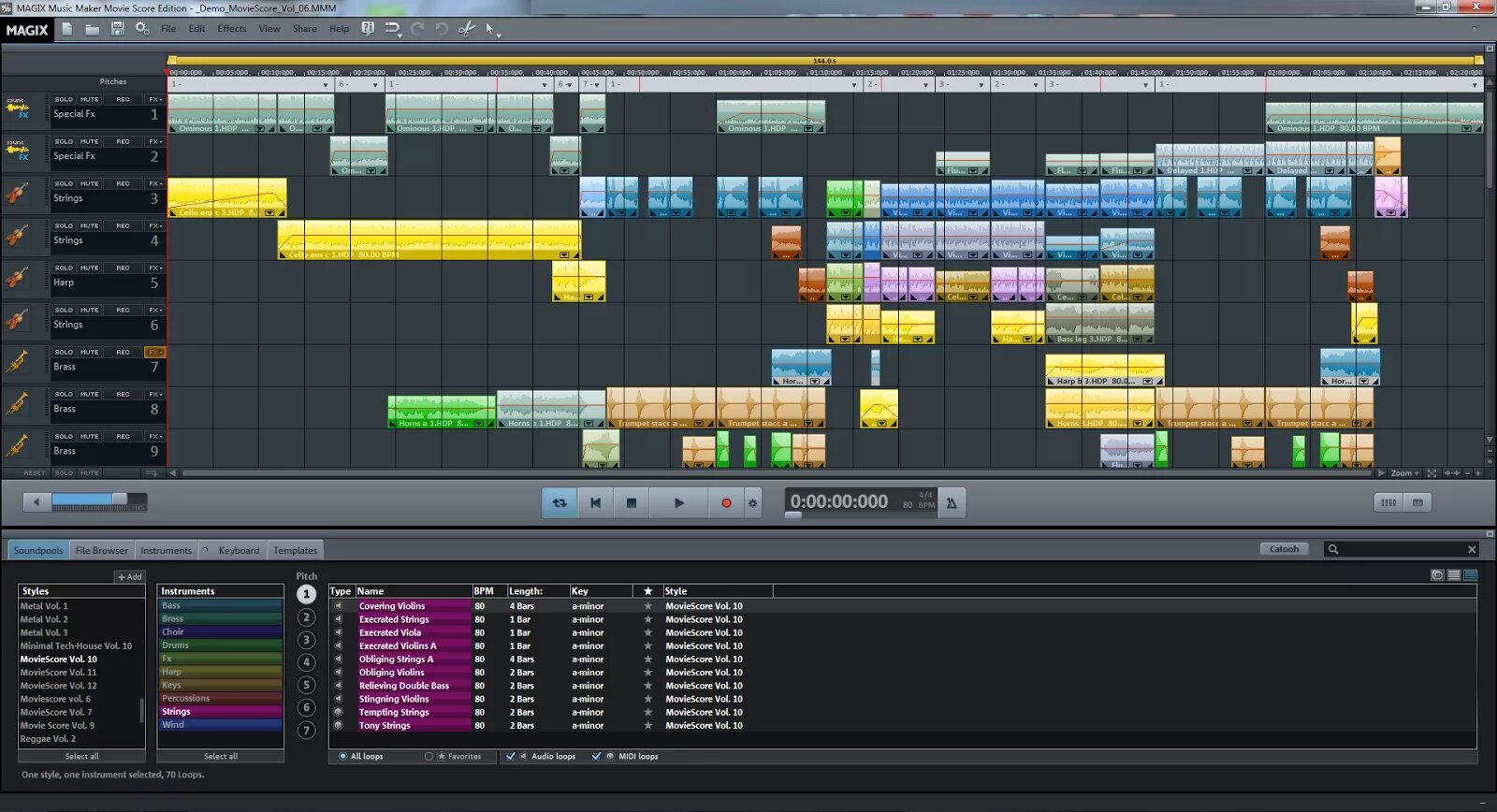Viewport: 1497px width, 812px height.
Task: Uncheck the Audio loops checkbox
Action: (510, 756)
